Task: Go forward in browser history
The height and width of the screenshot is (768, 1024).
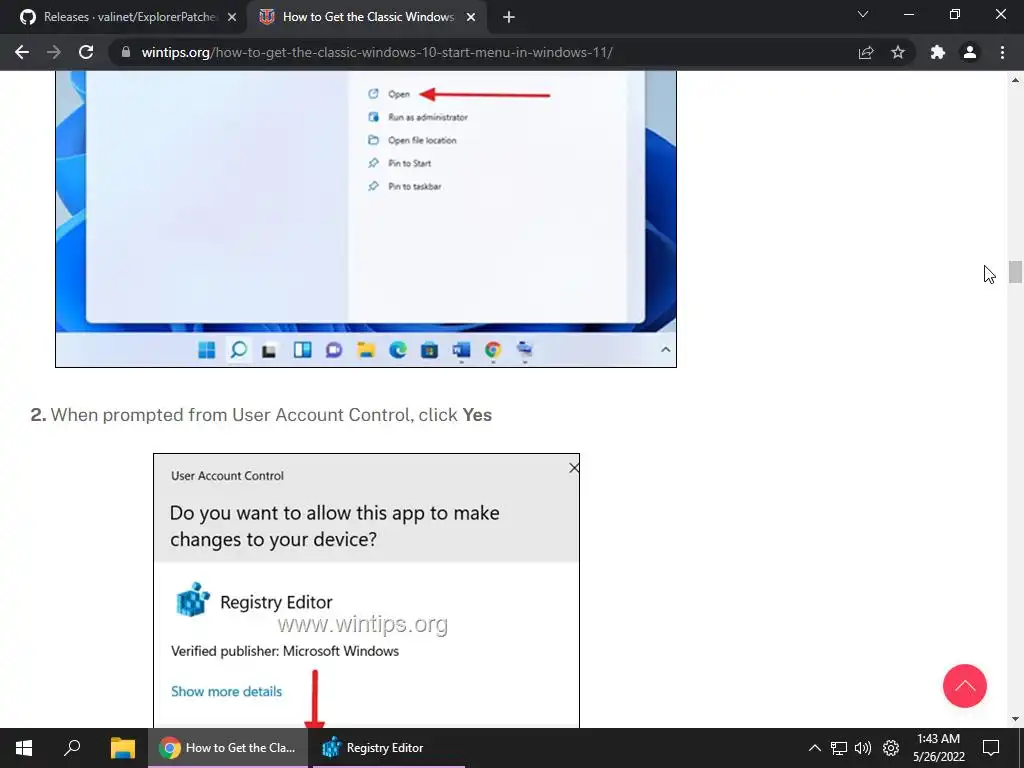Action: [54, 52]
